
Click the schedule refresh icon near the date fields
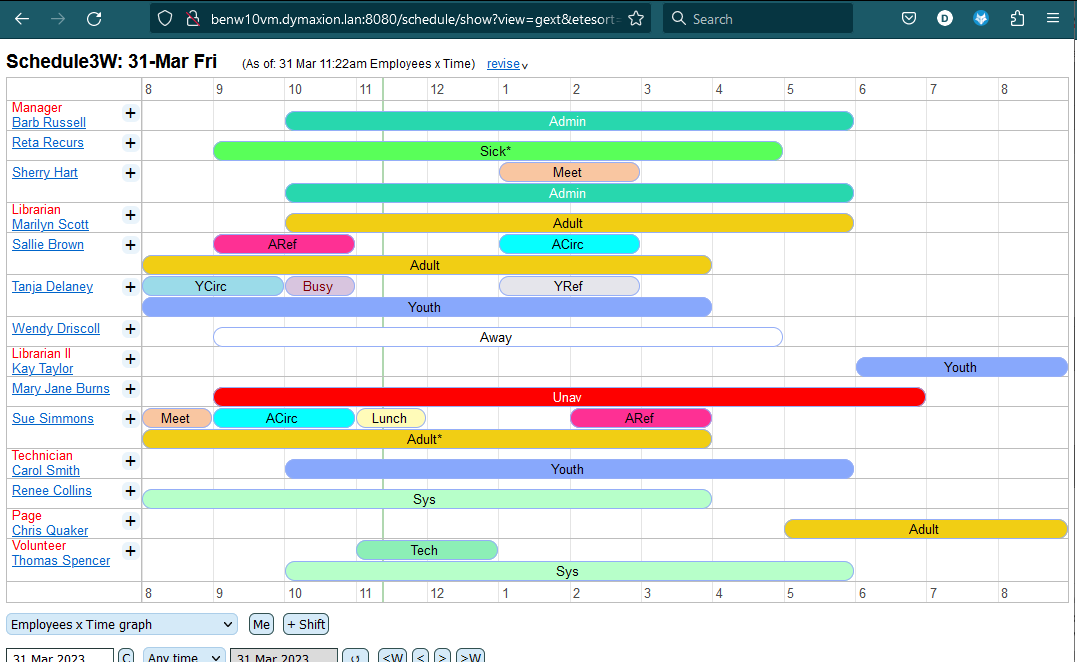click(356, 656)
